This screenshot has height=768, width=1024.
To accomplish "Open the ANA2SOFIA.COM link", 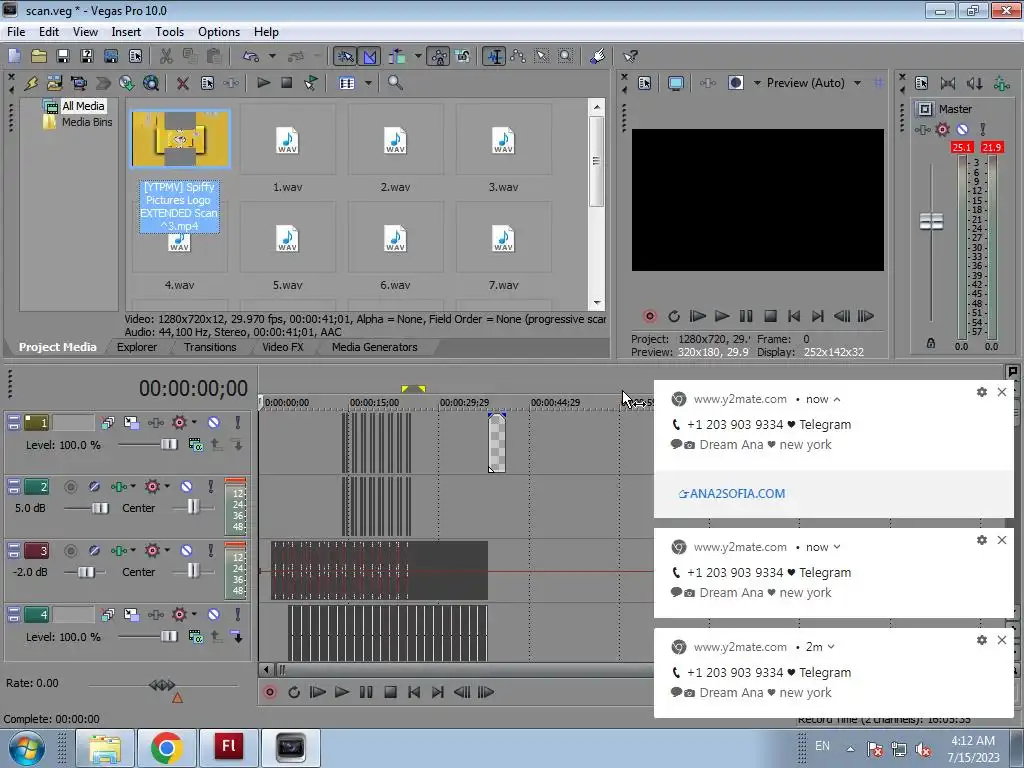I will pos(732,494).
